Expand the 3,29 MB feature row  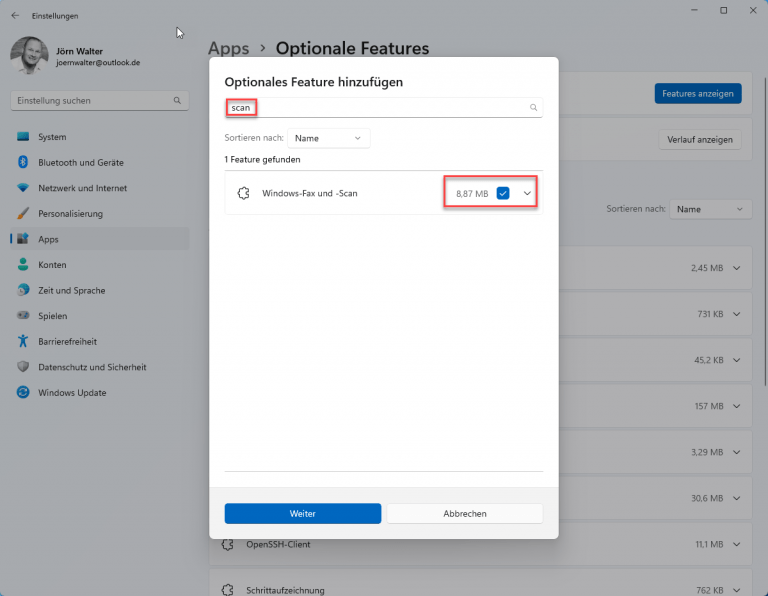737,452
